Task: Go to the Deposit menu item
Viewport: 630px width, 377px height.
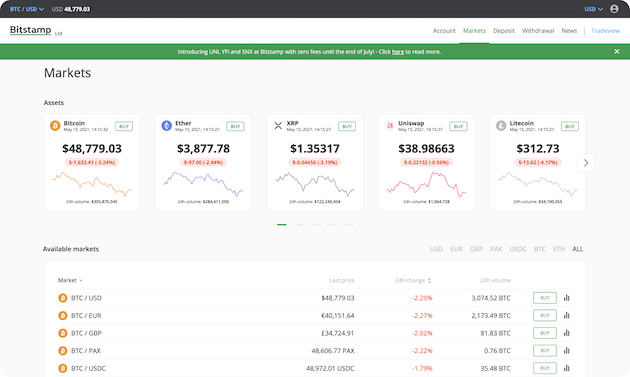Action: coord(504,31)
